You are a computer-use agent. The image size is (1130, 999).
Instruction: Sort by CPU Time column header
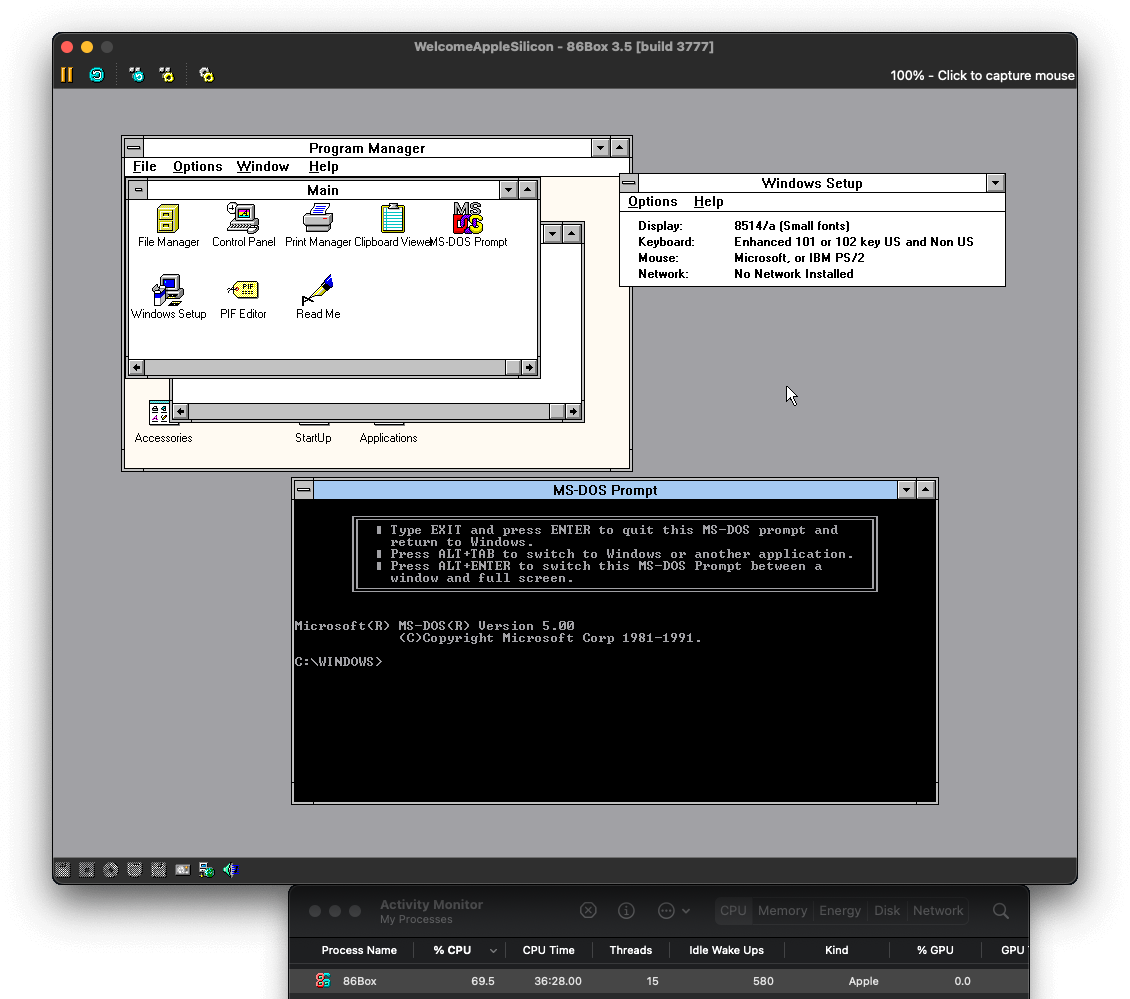[x=548, y=950]
